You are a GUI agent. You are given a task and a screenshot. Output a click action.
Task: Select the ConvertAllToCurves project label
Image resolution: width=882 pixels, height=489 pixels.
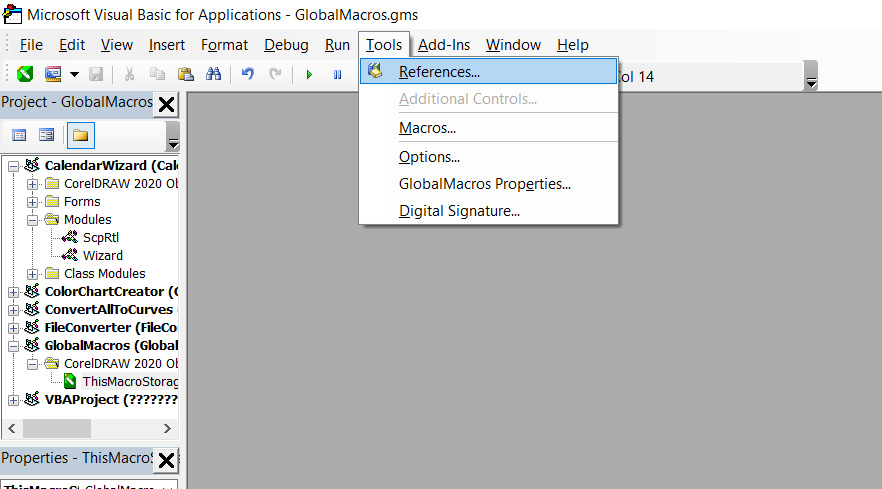tap(109, 309)
